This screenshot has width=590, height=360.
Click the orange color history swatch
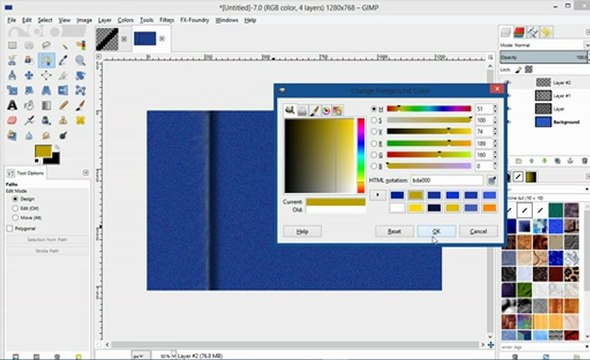click(489, 208)
